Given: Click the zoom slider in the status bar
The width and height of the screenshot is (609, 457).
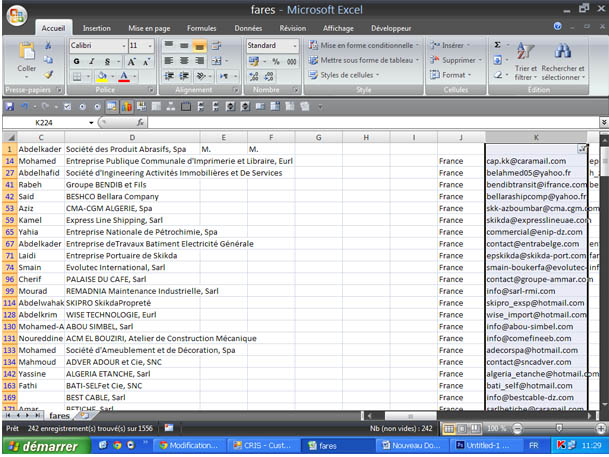Looking at the screenshot, I should click(x=559, y=429).
